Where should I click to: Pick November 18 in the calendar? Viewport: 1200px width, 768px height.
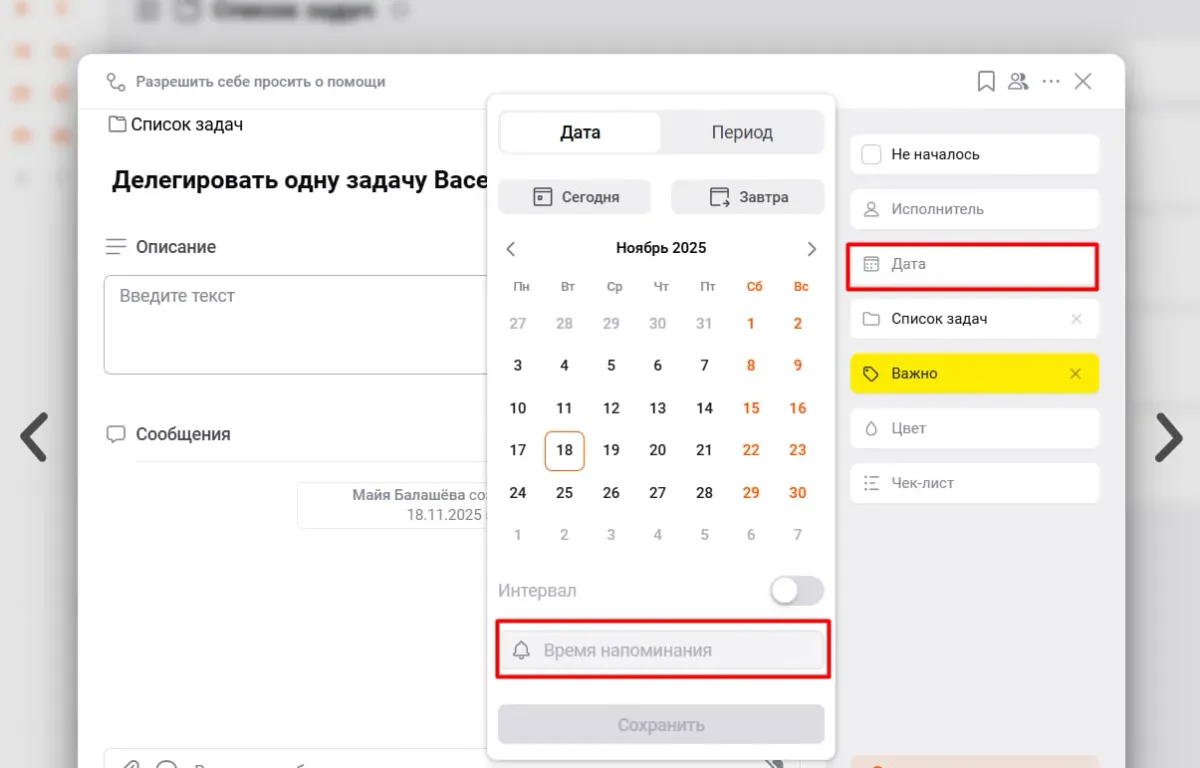click(564, 451)
